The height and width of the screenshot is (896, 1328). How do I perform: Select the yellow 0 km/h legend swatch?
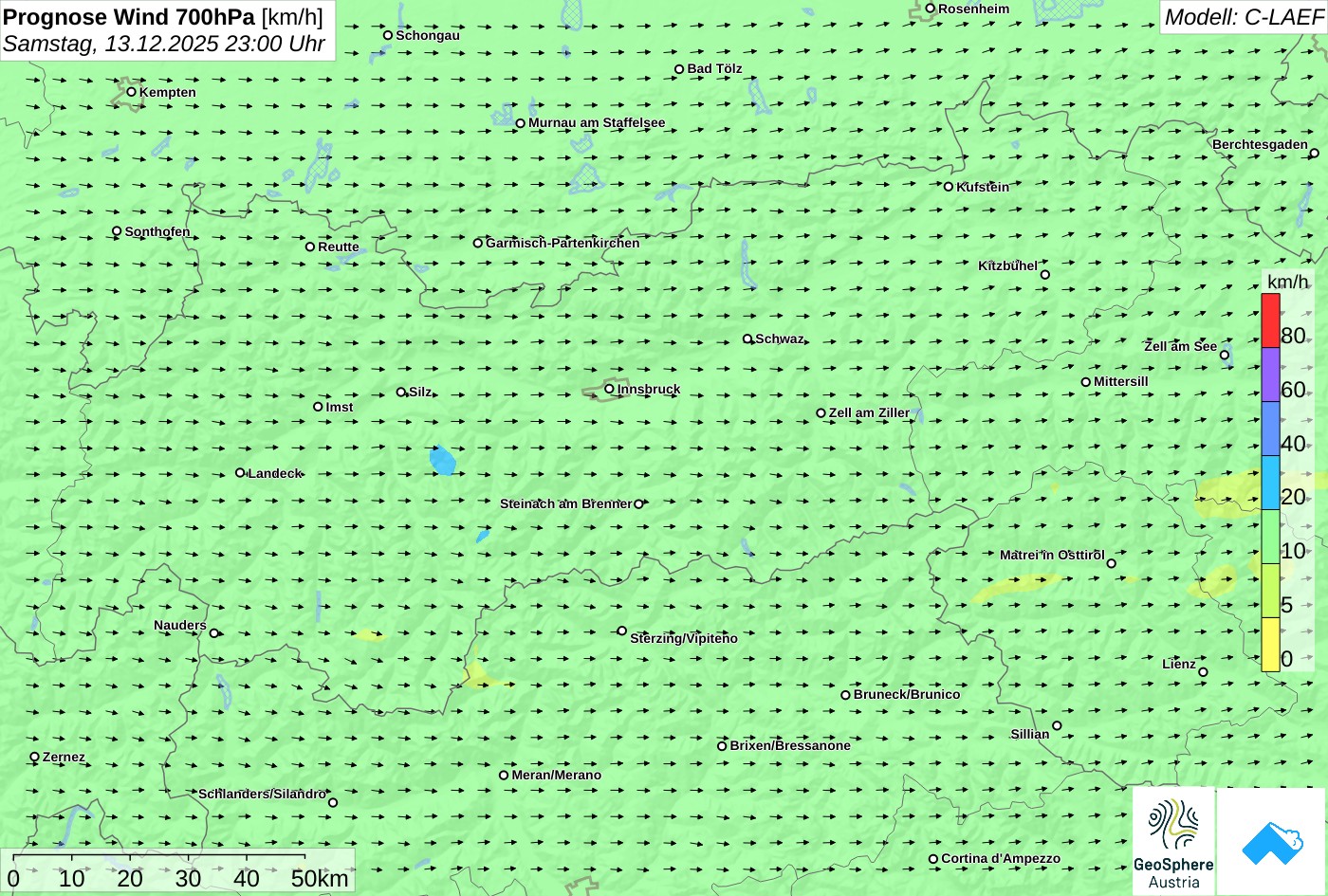click(1270, 645)
